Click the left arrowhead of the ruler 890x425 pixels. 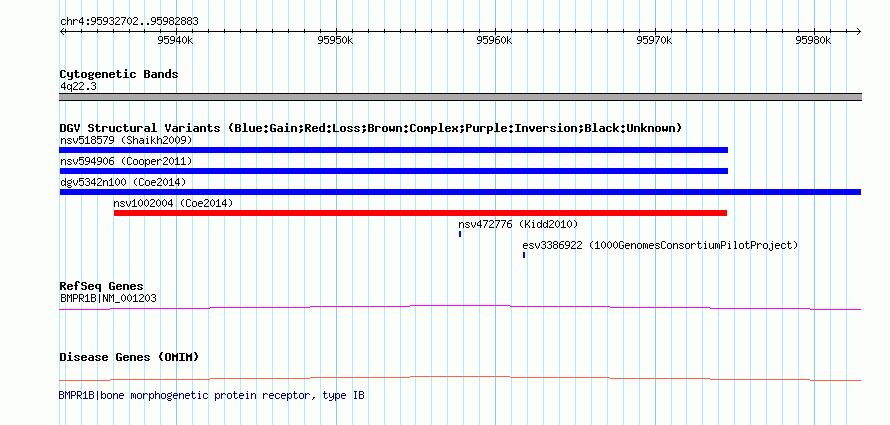[x=62, y=31]
